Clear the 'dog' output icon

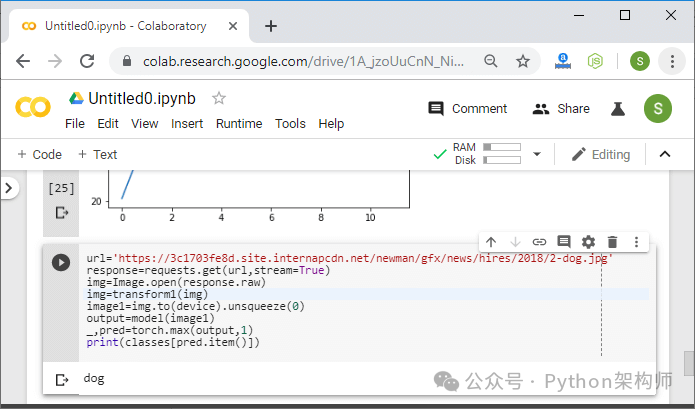pyautogui.click(x=62, y=380)
